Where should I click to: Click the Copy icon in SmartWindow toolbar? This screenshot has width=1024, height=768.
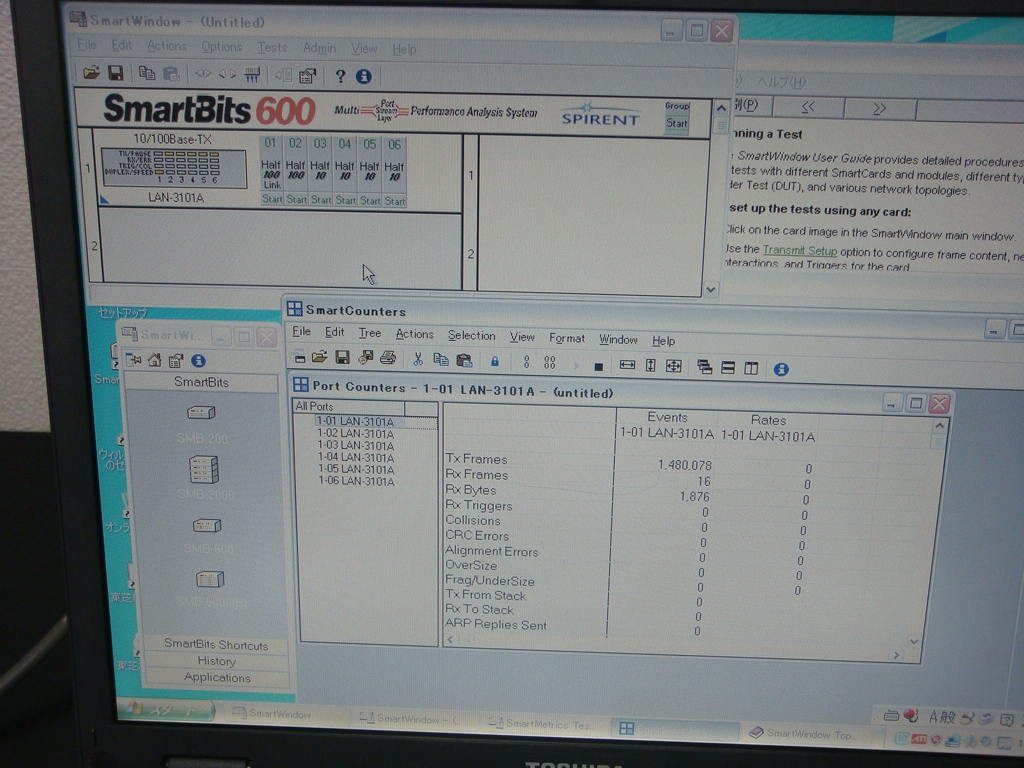click(x=147, y=74)
